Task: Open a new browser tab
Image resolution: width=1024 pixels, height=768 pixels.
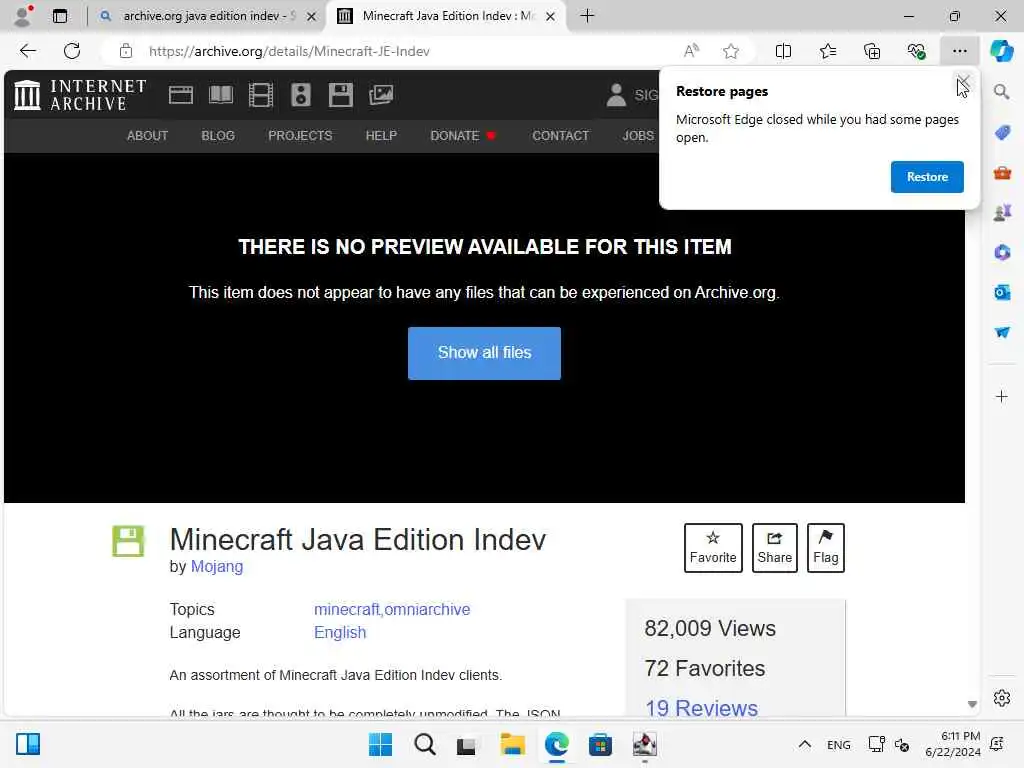Action: point(587,16)
